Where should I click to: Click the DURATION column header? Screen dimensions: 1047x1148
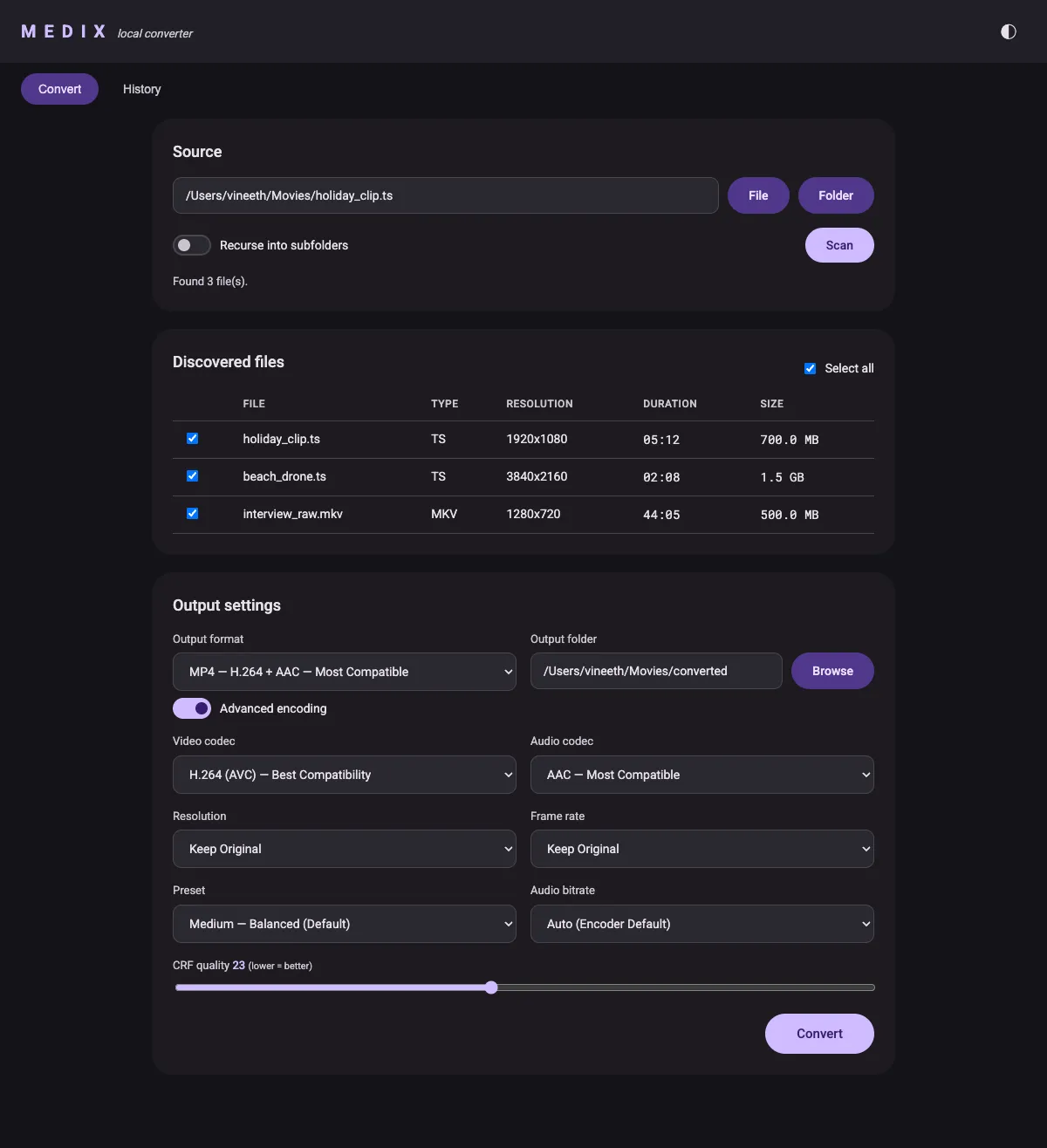[670, 404]
